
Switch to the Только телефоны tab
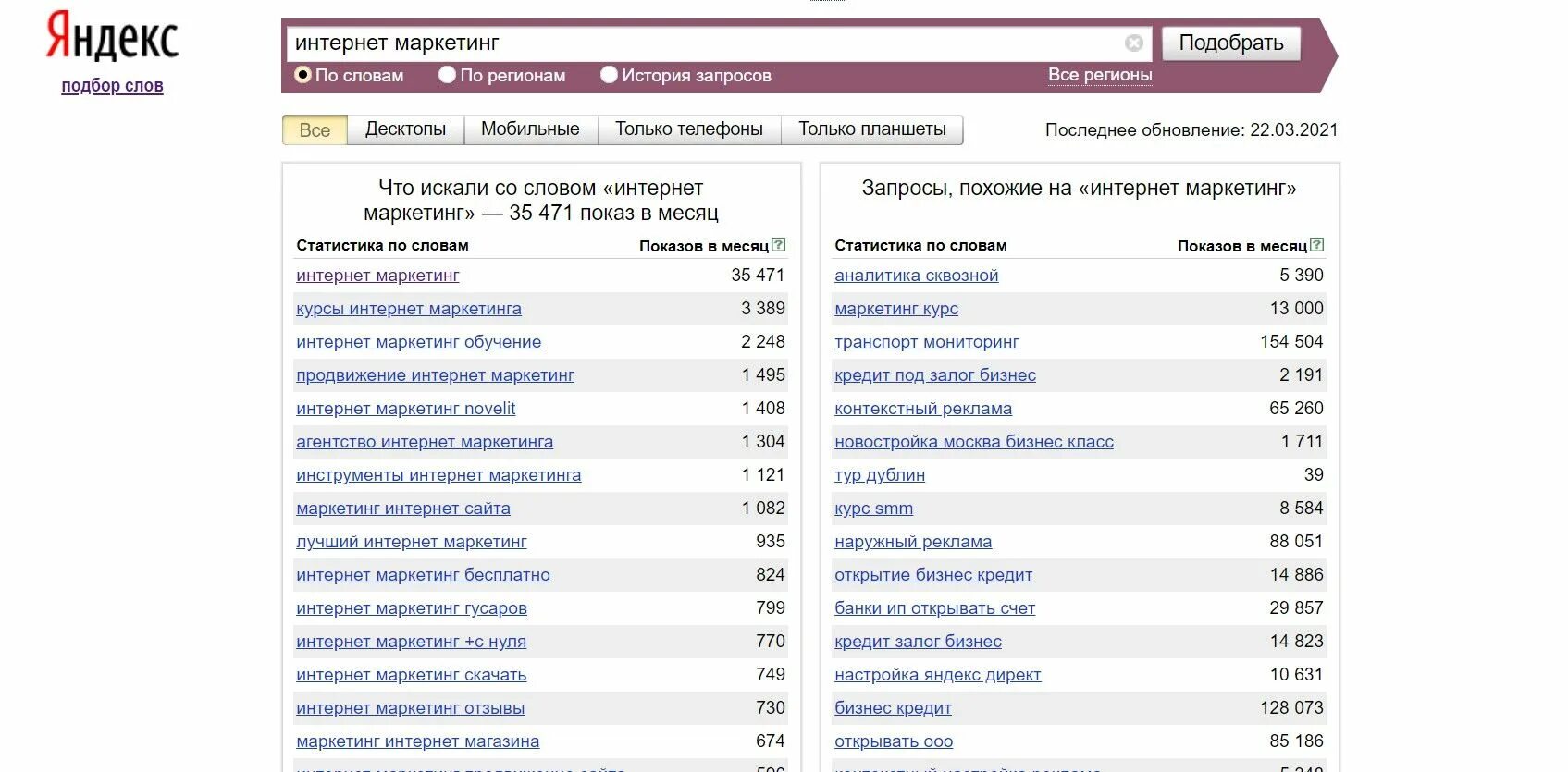point(689,129)
